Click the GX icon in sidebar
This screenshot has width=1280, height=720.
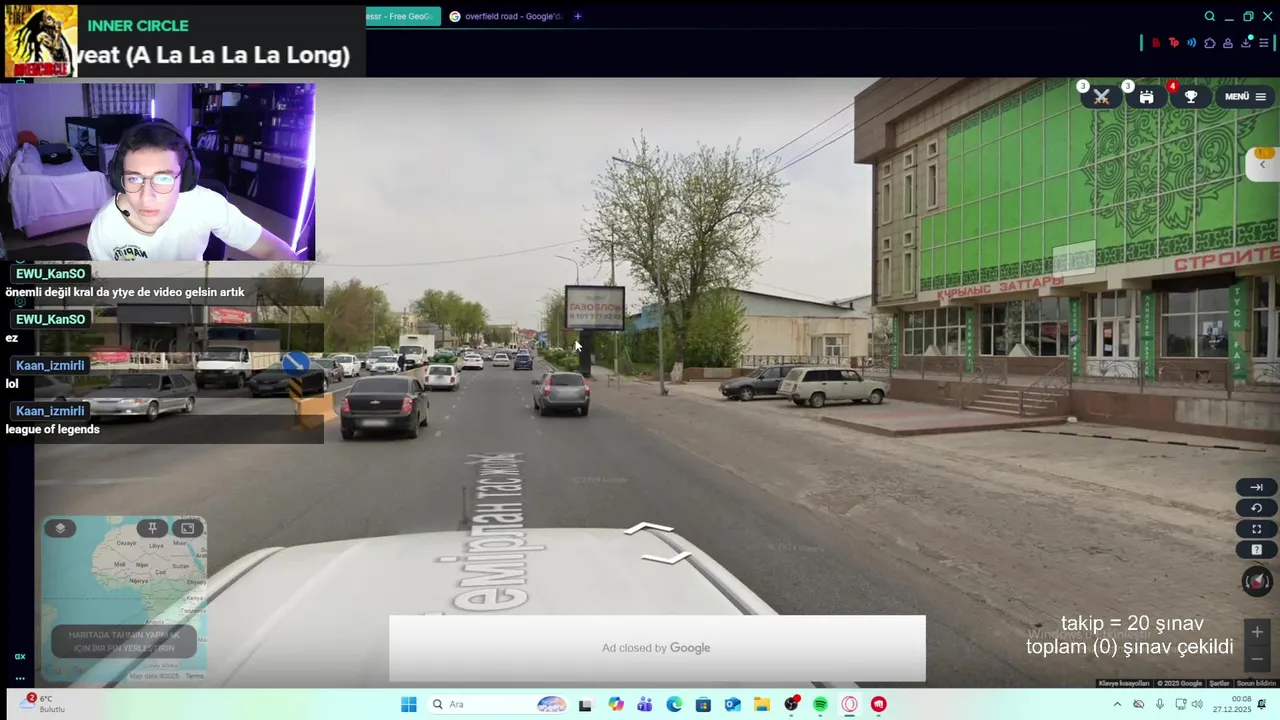coord(19,656)
